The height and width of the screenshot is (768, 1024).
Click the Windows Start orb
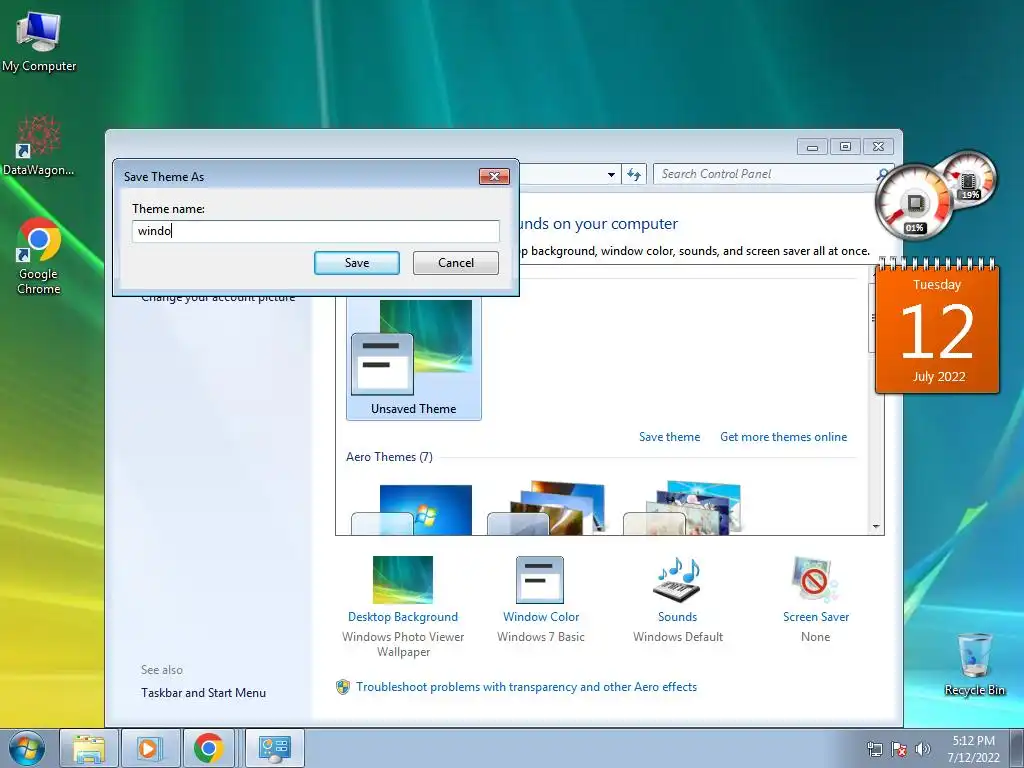click(27, 748)
